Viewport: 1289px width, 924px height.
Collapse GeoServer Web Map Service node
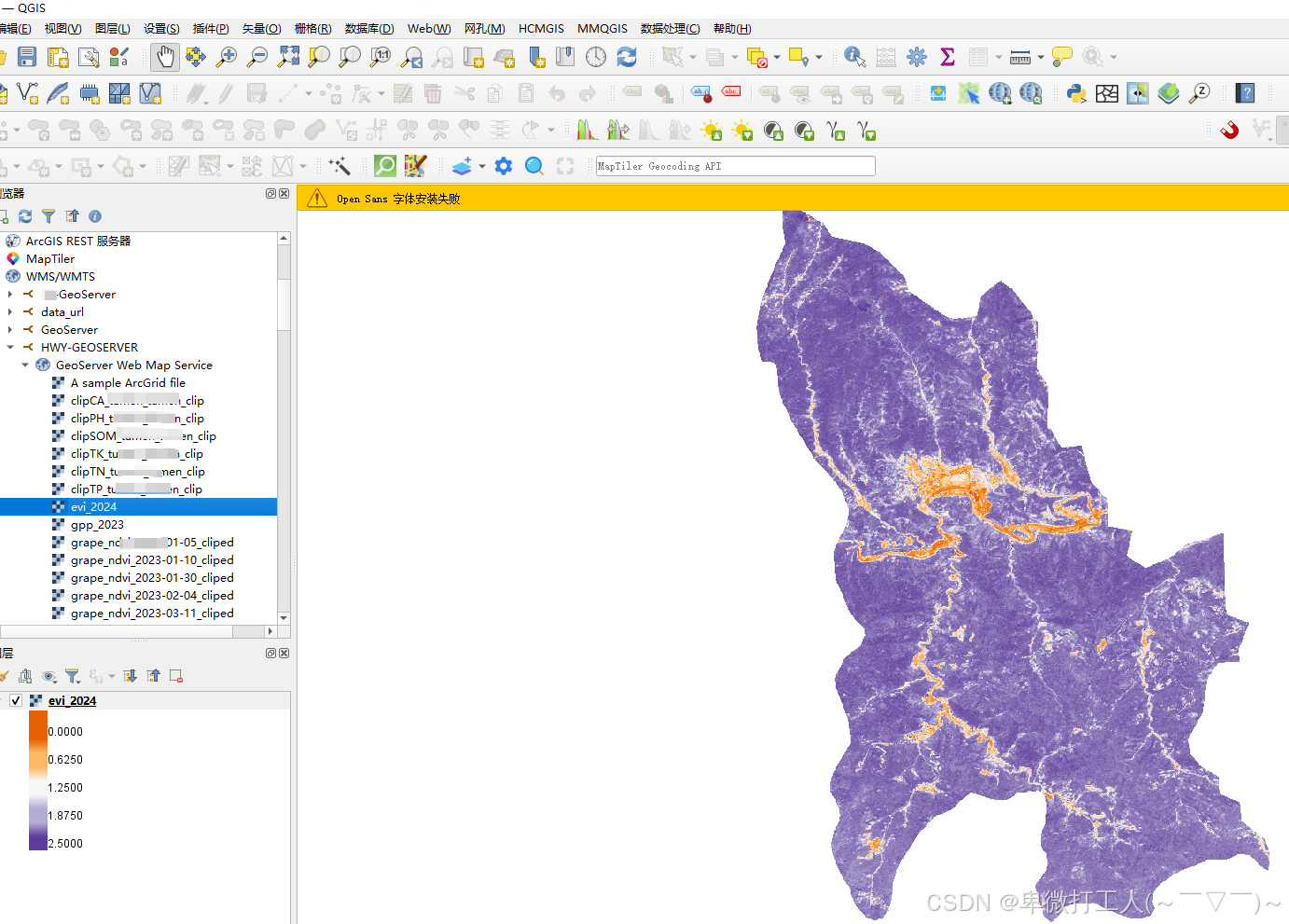click(25, 365)
